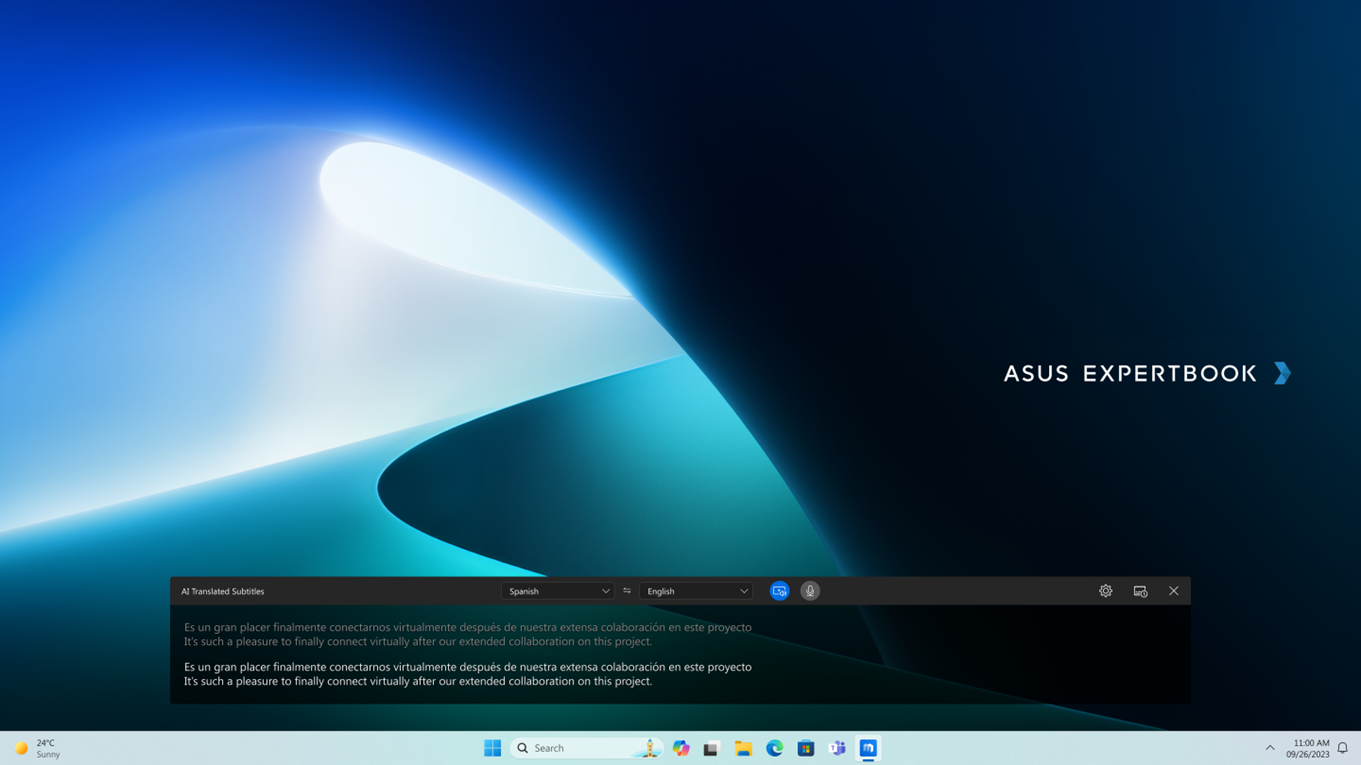Open File Explorer from the taskbar
This screenshot has height=765, width=1361.
[x=743, y=748]
